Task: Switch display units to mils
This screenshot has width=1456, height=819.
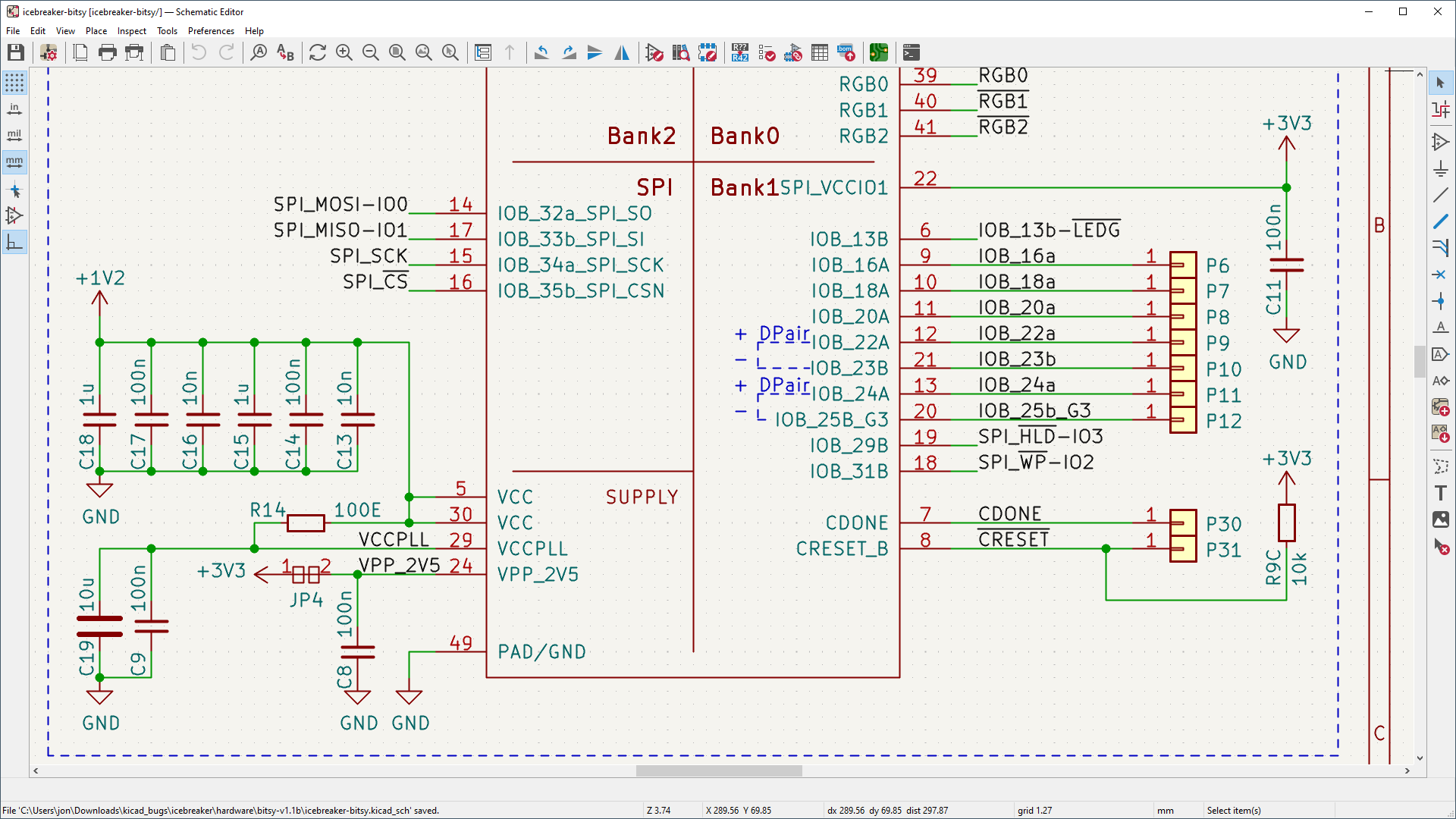Action: click(x=14, y=134)
